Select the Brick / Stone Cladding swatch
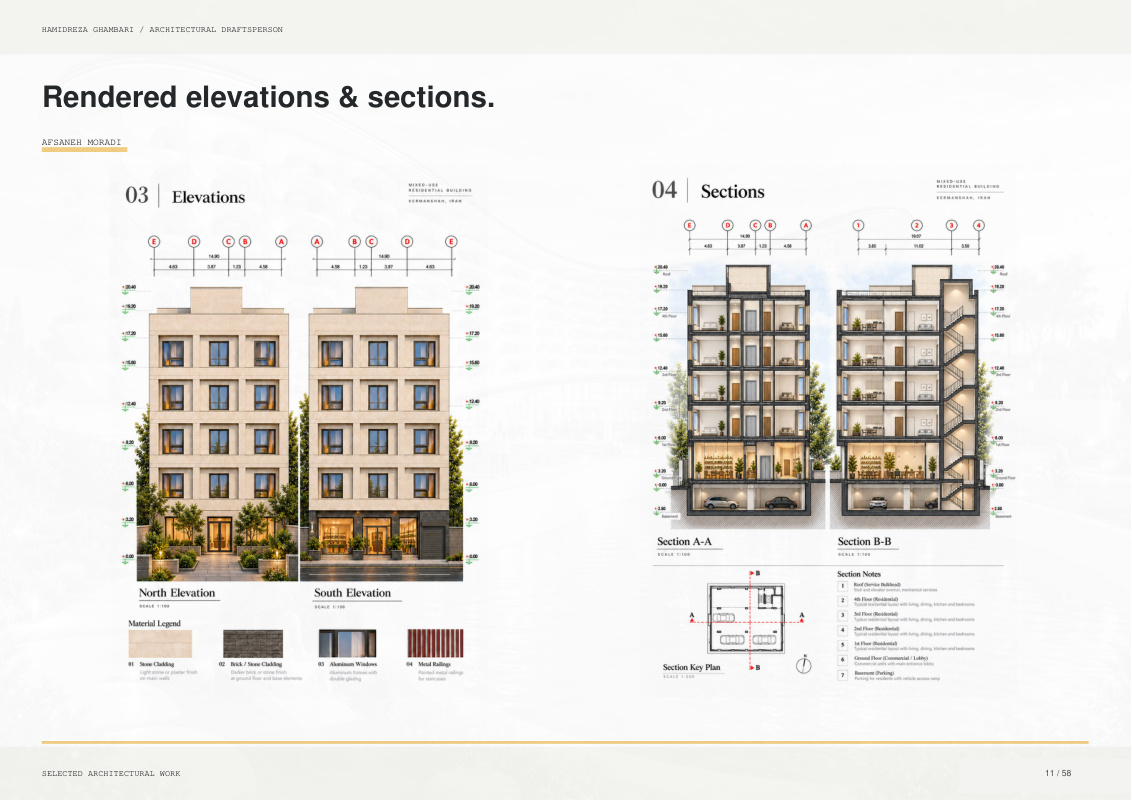This screenshot has height=800, width=1132. coord(253,643)
